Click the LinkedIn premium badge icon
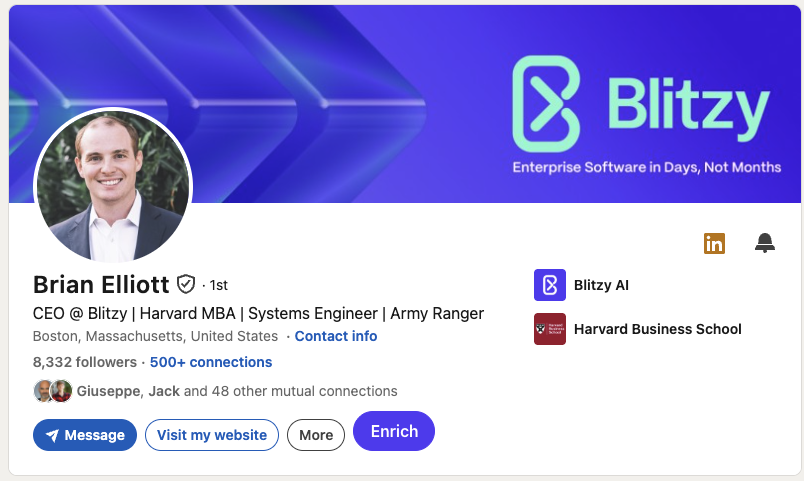The image size is (804, 481). pos(714,243)
